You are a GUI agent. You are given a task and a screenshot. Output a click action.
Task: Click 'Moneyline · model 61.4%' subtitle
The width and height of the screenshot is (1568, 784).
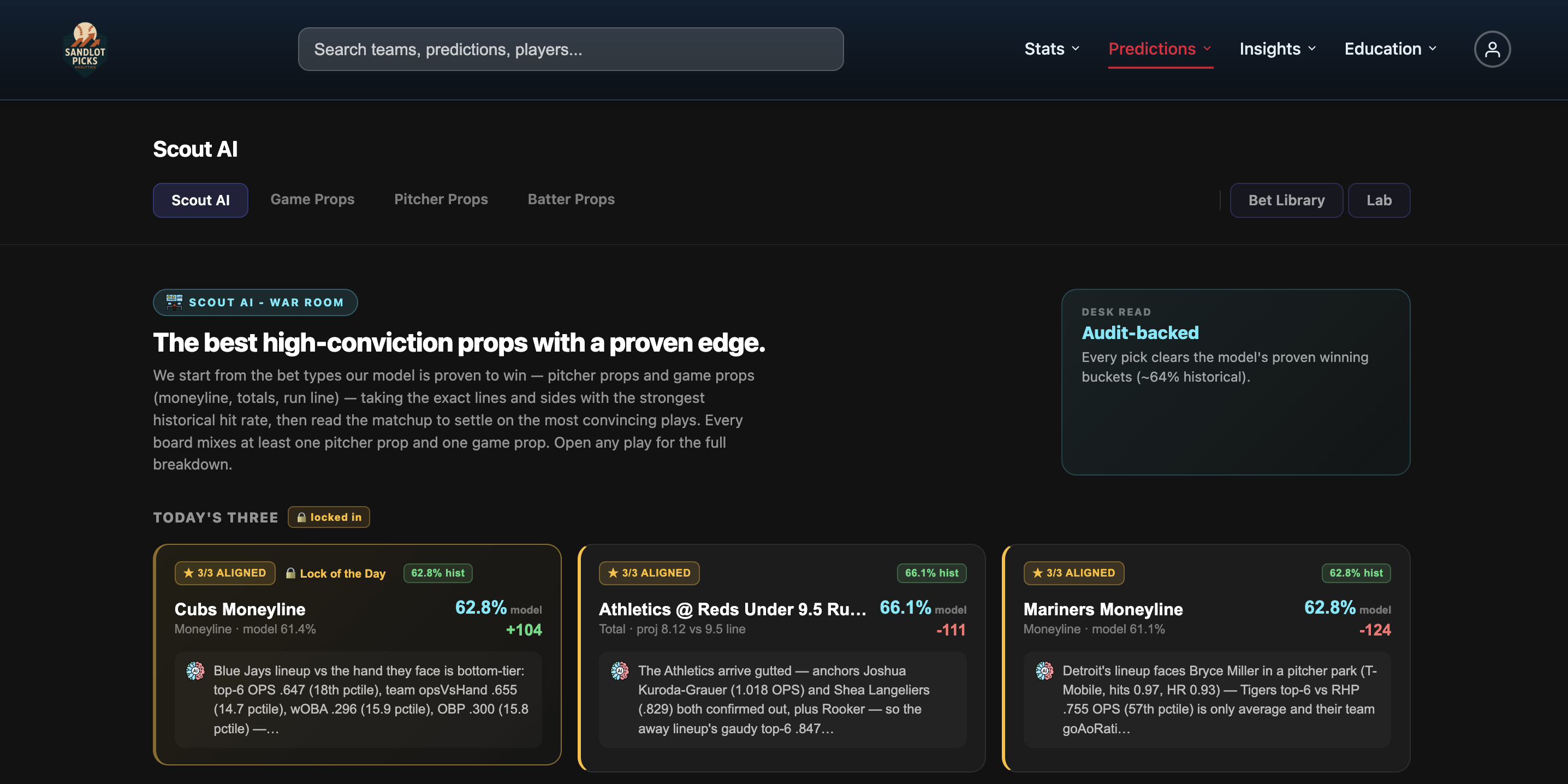tap(245, 629)
